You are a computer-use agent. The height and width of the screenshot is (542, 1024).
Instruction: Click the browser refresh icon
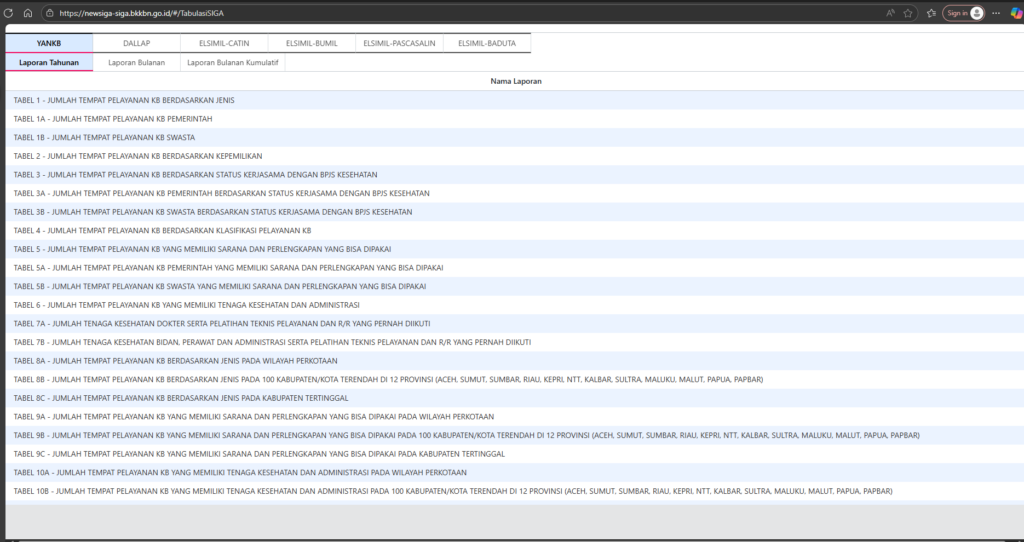(x=9, y=13)
